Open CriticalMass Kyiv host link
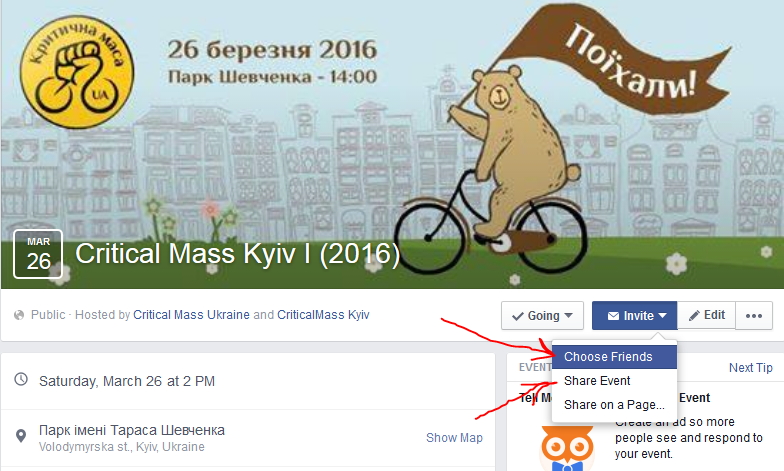Viewport: 784px width, 471px height. pos(323,315)
